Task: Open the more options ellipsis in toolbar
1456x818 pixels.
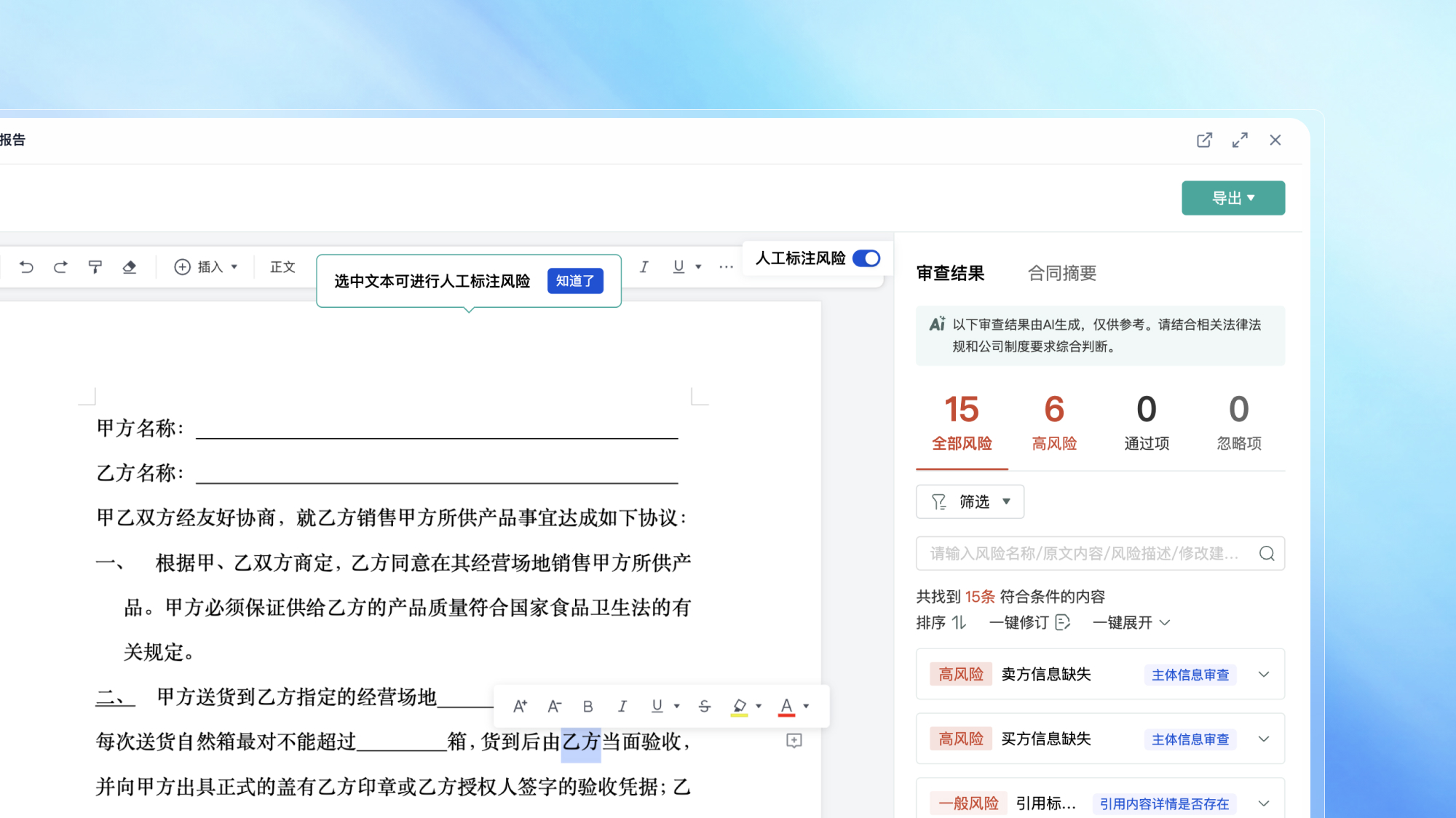Action: click(726, 267)
